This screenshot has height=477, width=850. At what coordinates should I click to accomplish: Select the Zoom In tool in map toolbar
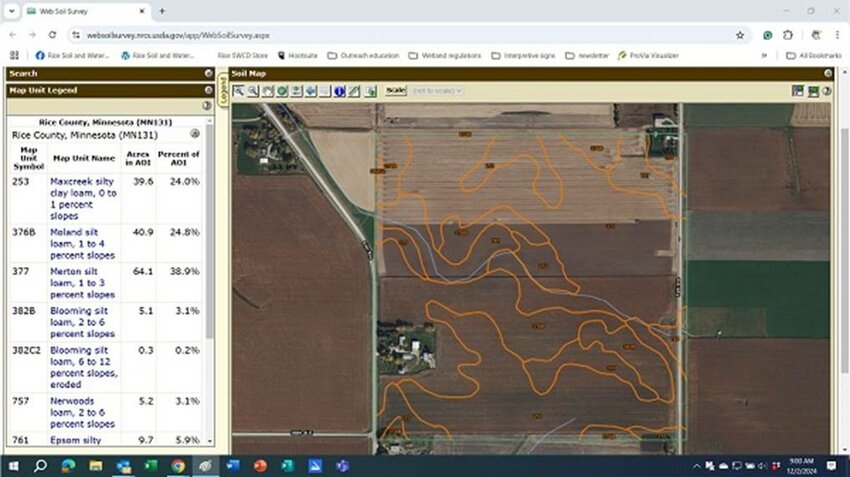point(239,91)
